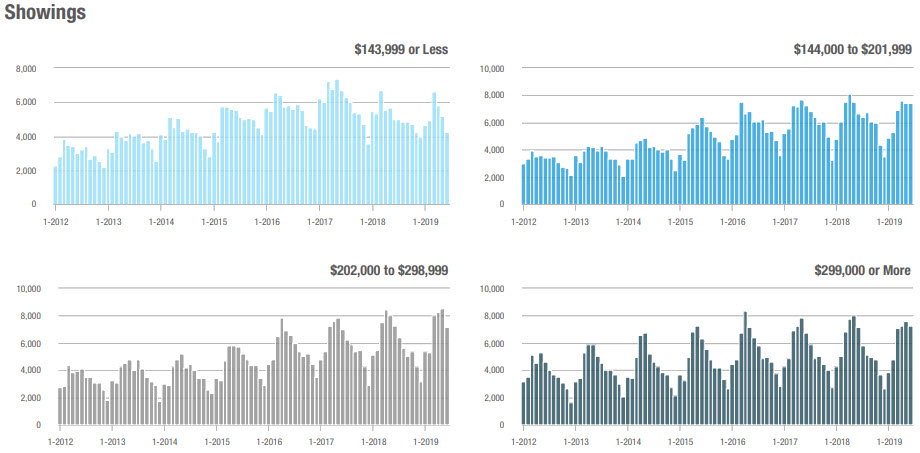This screenshot has height=453, width=920.
Task: Select the '$202,000 to $298,999' chart title
Action: pyautogui.click(x=390, y=270)
